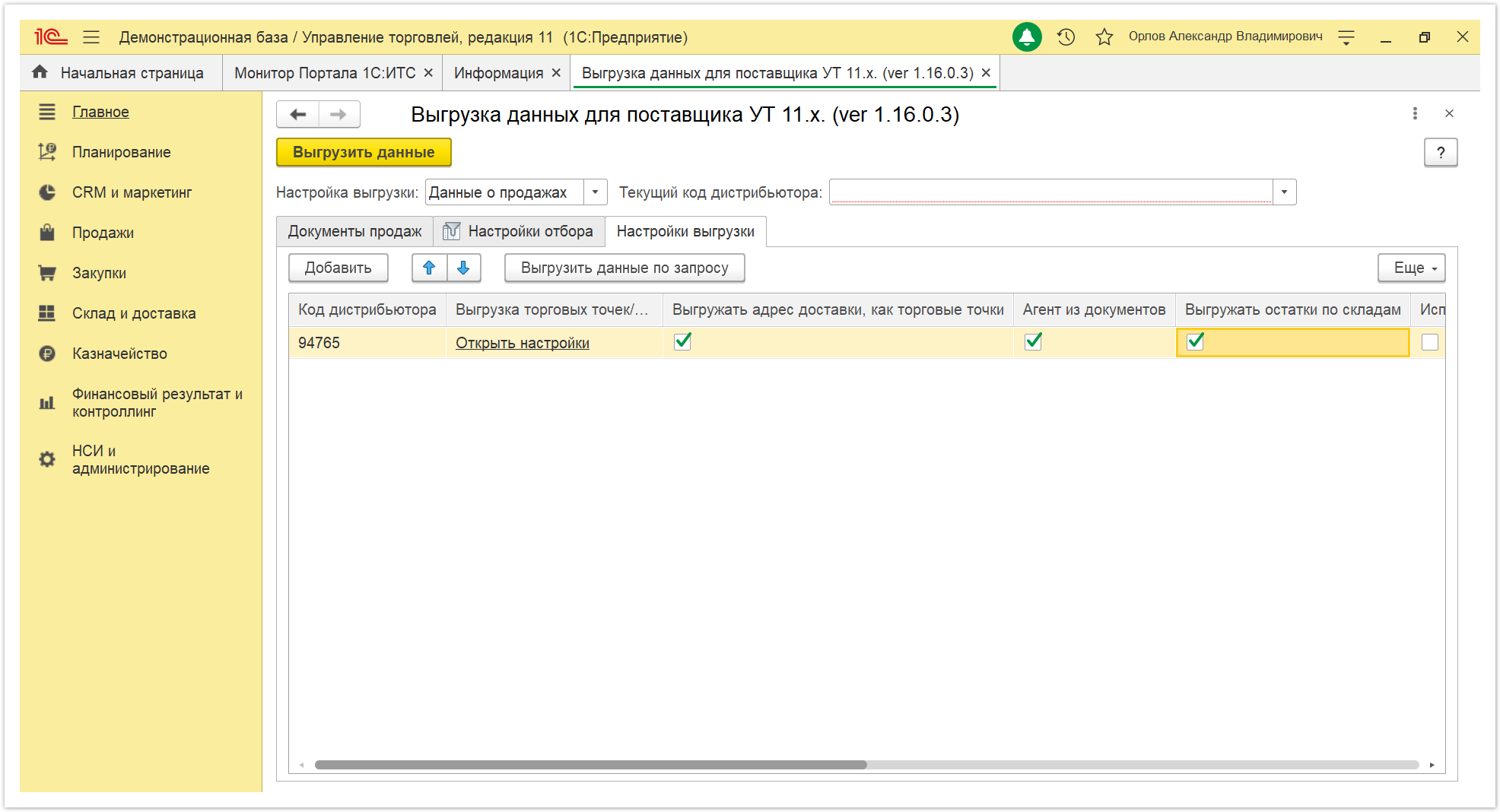The width and height of the screenshot is (1500, 812).
Task: Click Код дистрибьютора column header
Action: [367, 309]
